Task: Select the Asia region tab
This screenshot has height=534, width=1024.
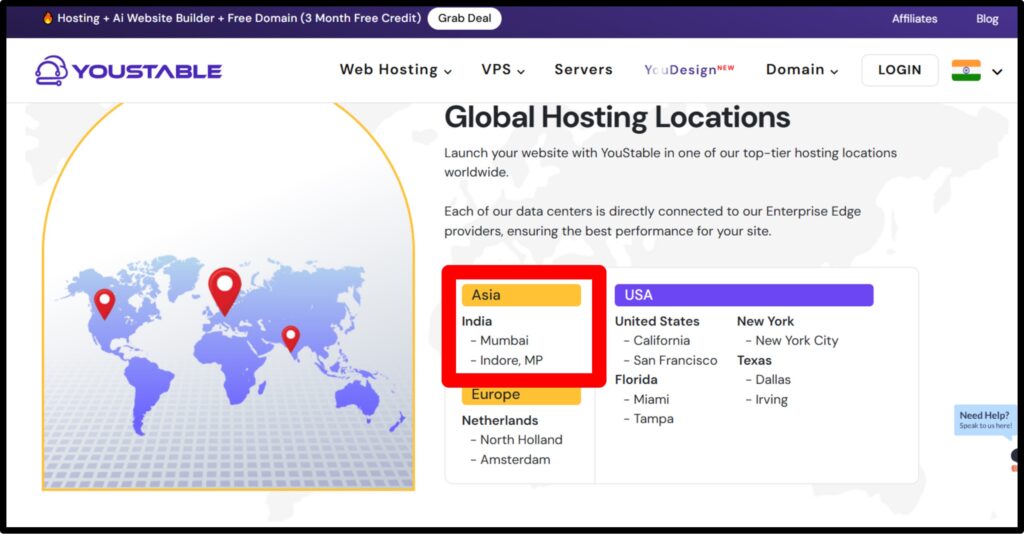Action: point(521,295)
